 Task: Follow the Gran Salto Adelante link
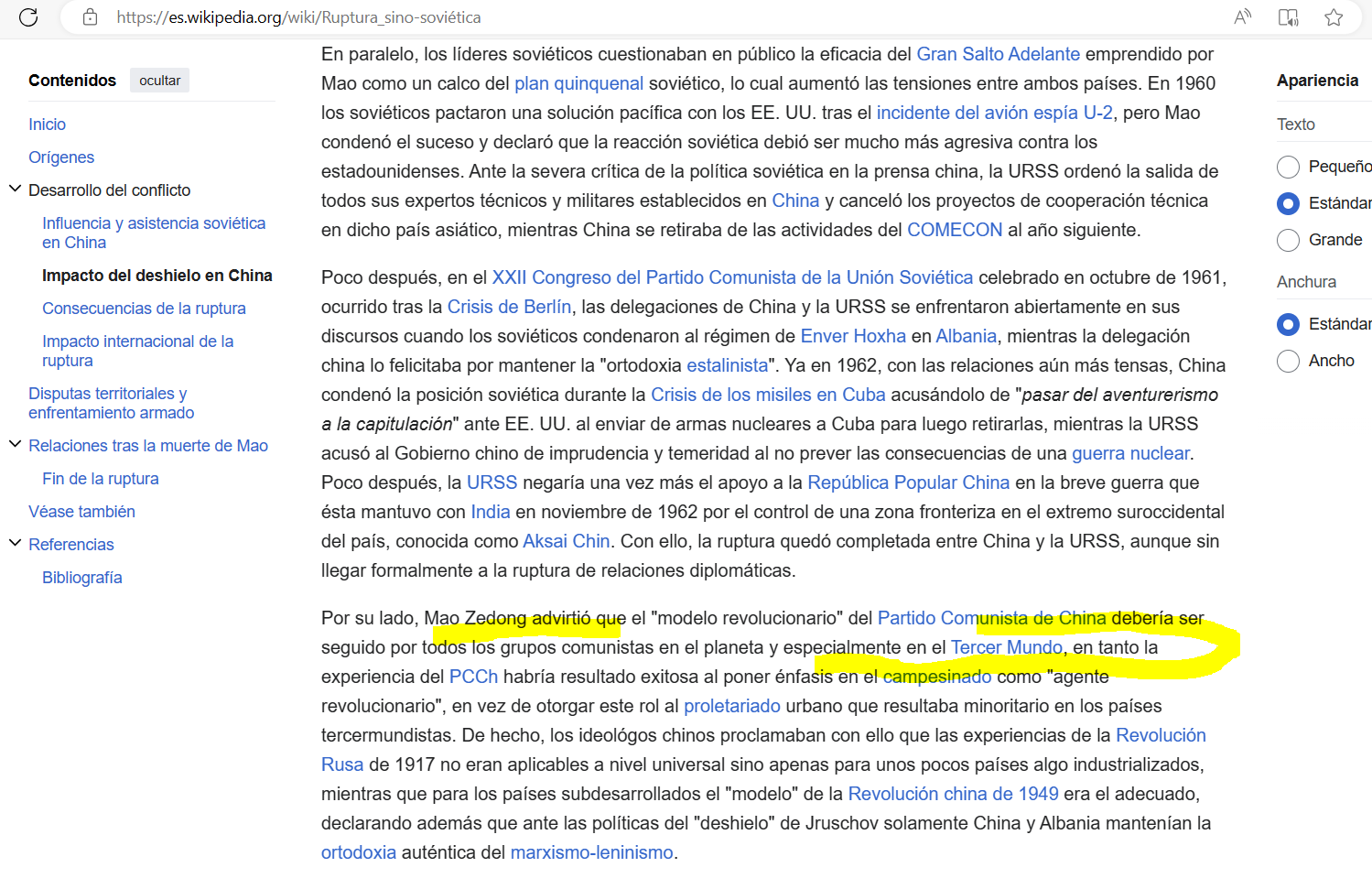click(x=998, y=54)
